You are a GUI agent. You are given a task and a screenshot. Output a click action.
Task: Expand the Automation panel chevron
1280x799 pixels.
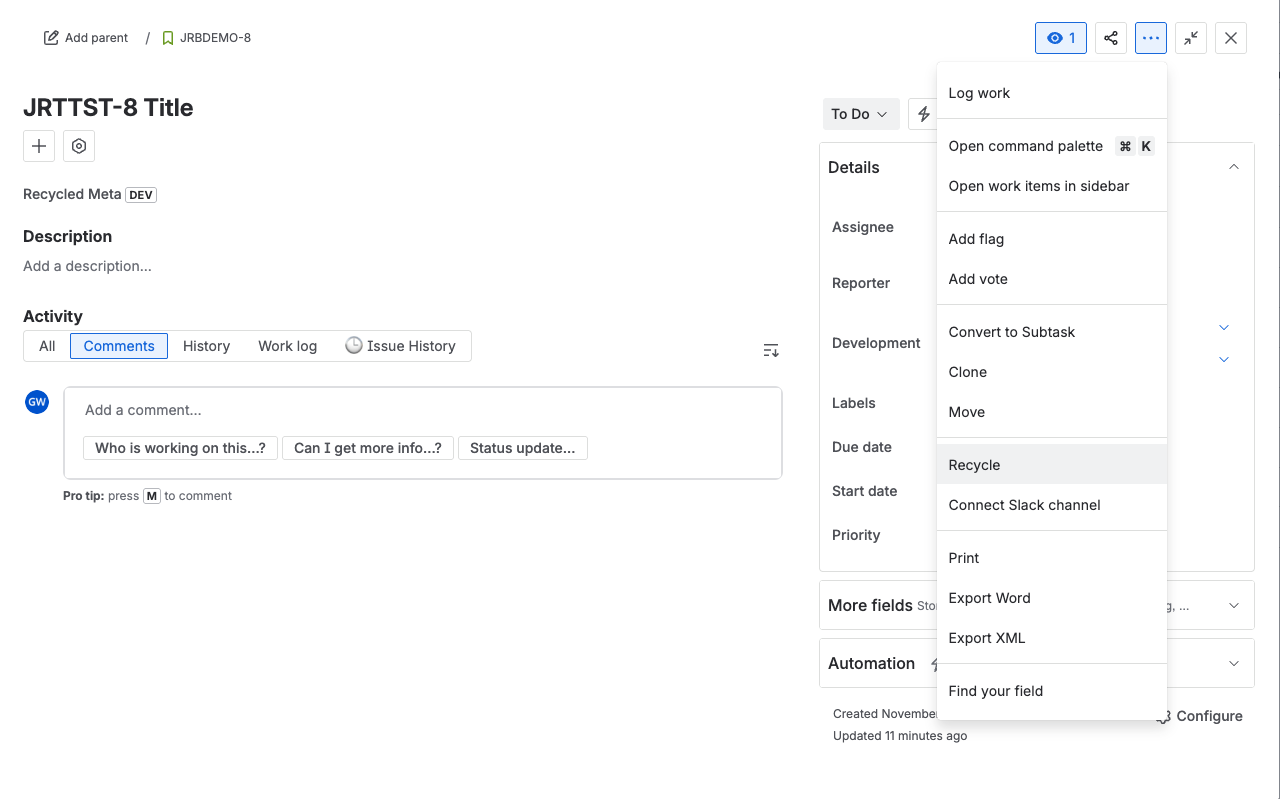coord(1234,663)
